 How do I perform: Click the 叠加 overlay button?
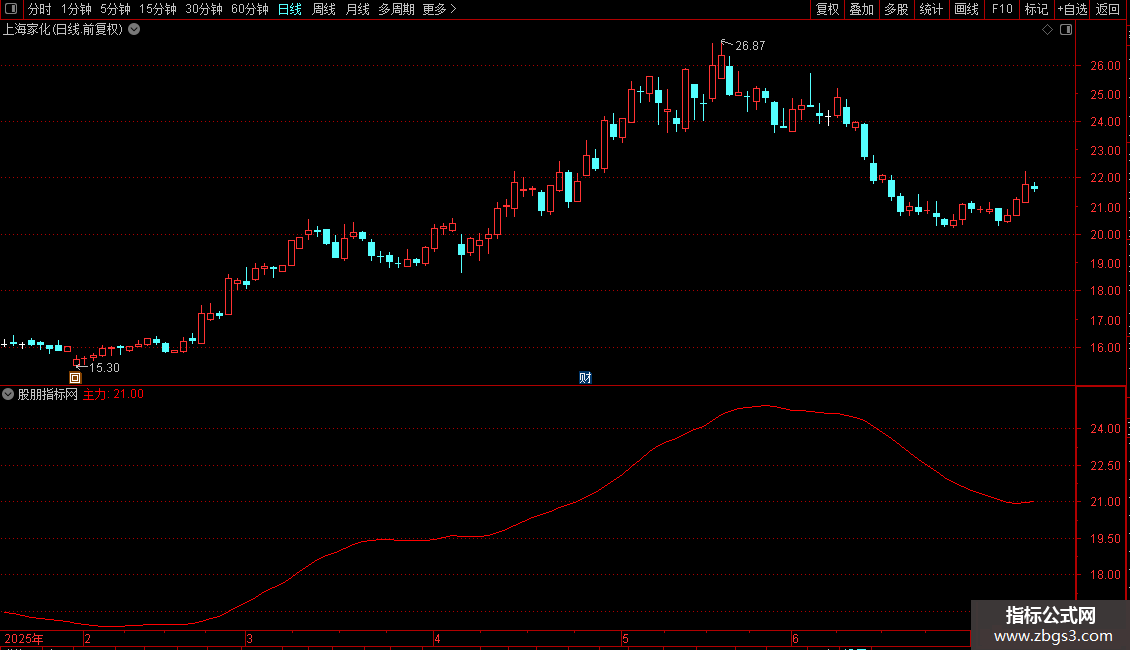(x=861, y=9)
